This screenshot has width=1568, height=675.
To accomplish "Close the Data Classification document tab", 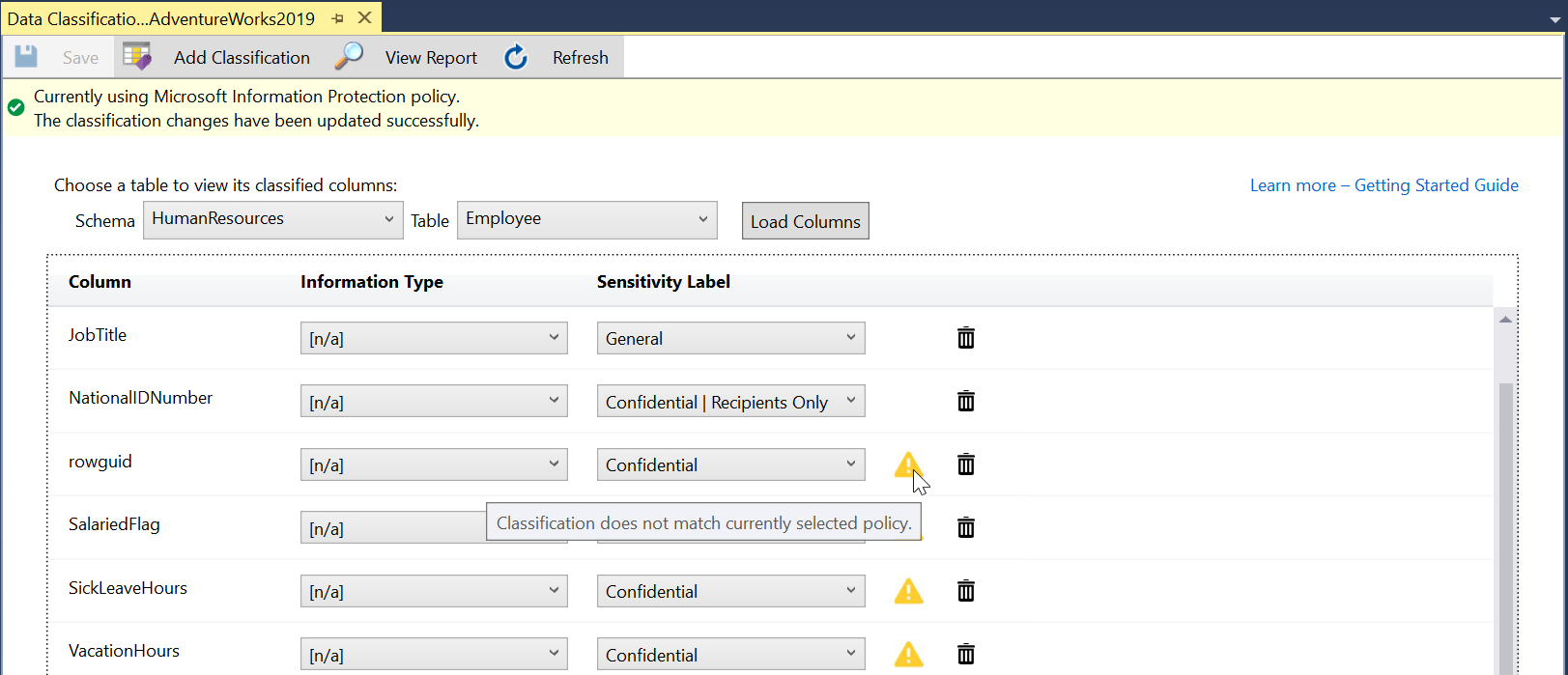I will (365, 17).
